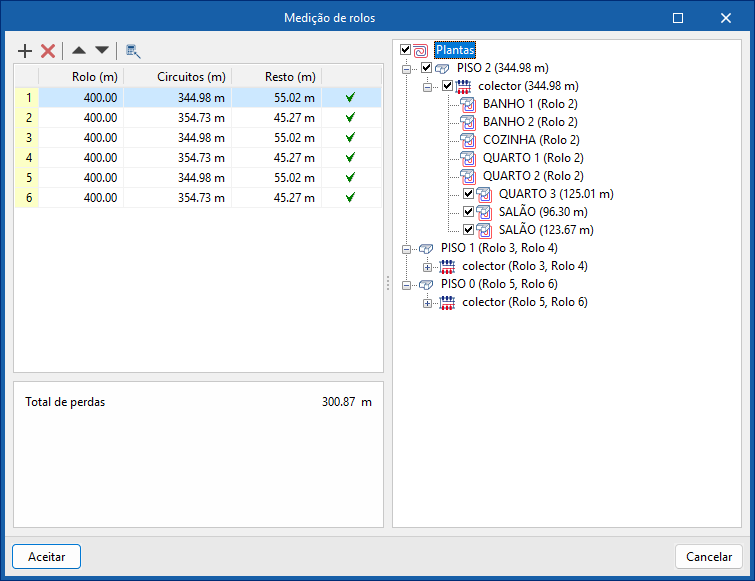Click the BANHO 2 circuit icon
755x581 pixels.
point(468,122)
